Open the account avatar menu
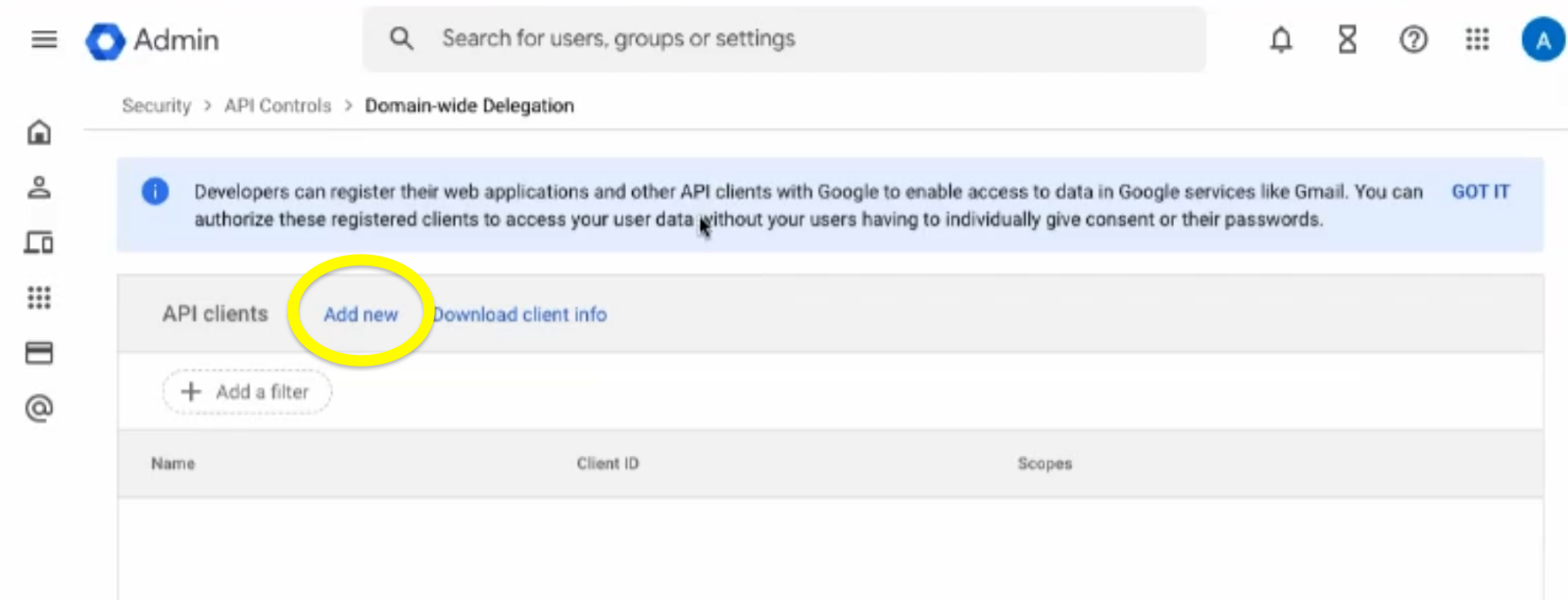 tap(1543, 39)
